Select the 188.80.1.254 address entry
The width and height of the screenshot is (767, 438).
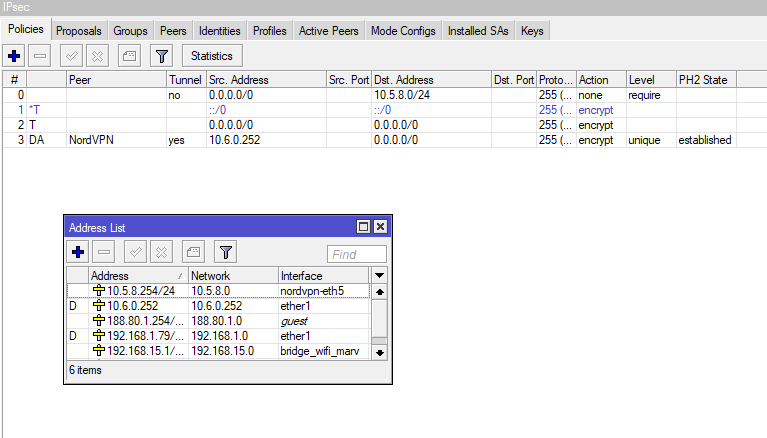(x=218, y=321)
